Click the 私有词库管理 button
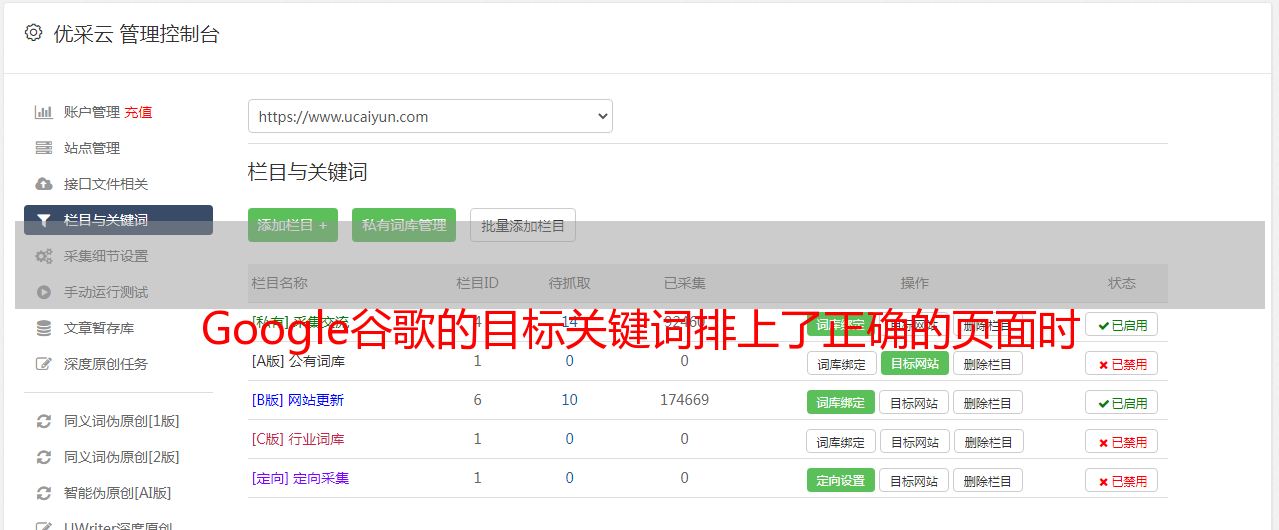The width and height of the screenshot is (1279, 530). [x=404, y=225]
